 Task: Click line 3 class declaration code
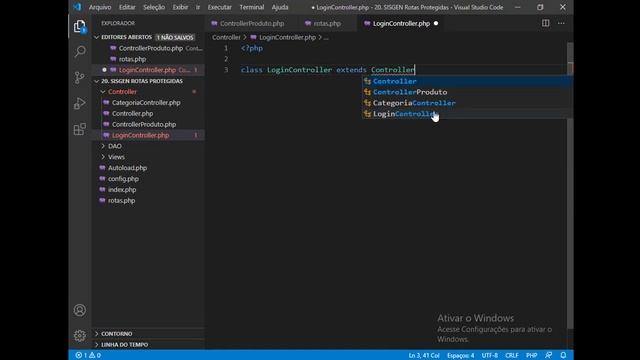pyautogui.click(x=328, y=70)
